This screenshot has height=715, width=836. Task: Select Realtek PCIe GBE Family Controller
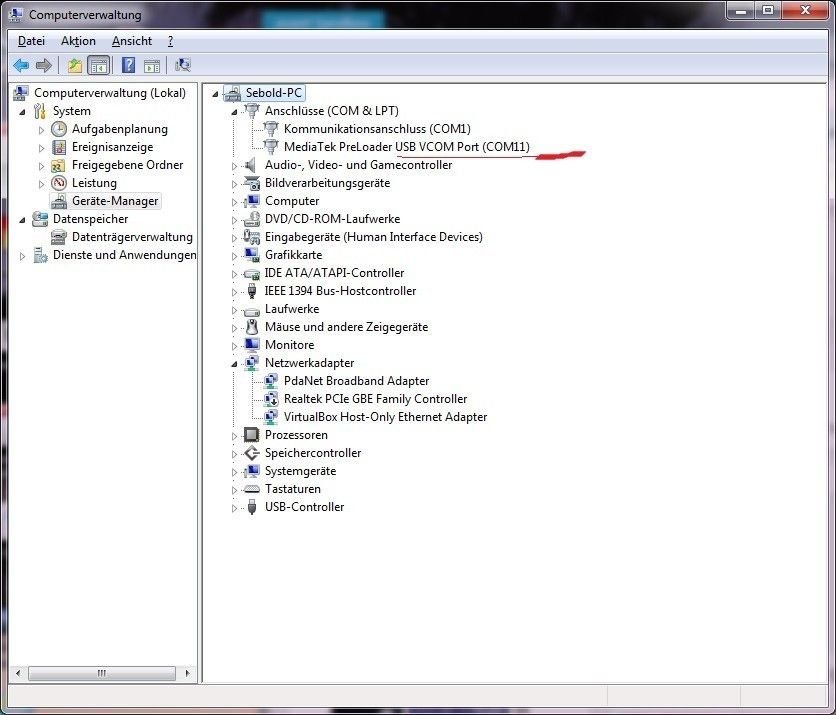[x=375, y=399]
